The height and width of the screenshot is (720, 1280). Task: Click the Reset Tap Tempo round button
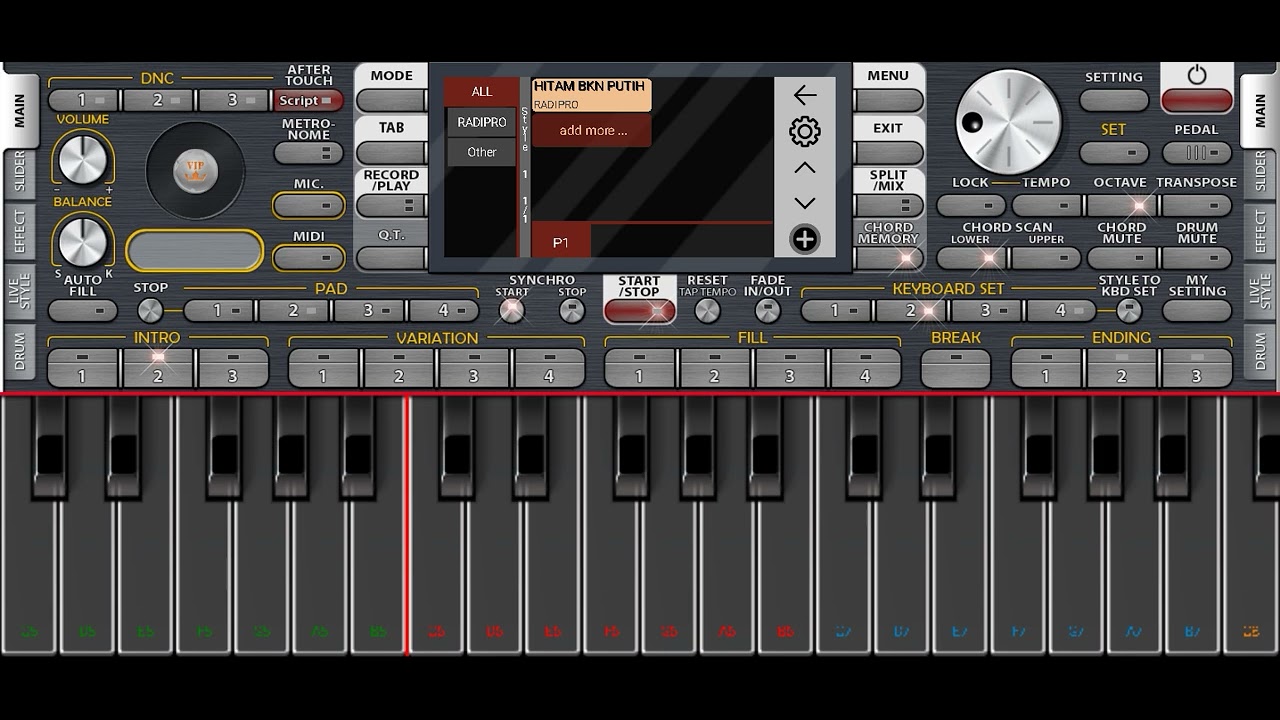click(x=707, y=310)
